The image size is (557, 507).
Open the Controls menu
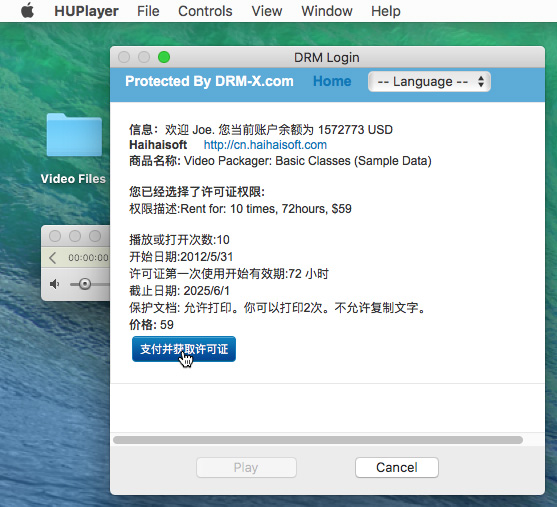(205, 11)
